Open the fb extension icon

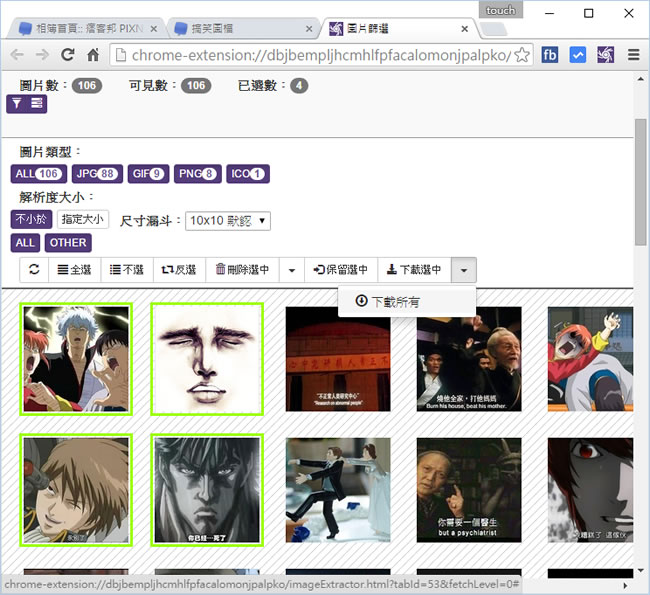(x=549, y=55)
